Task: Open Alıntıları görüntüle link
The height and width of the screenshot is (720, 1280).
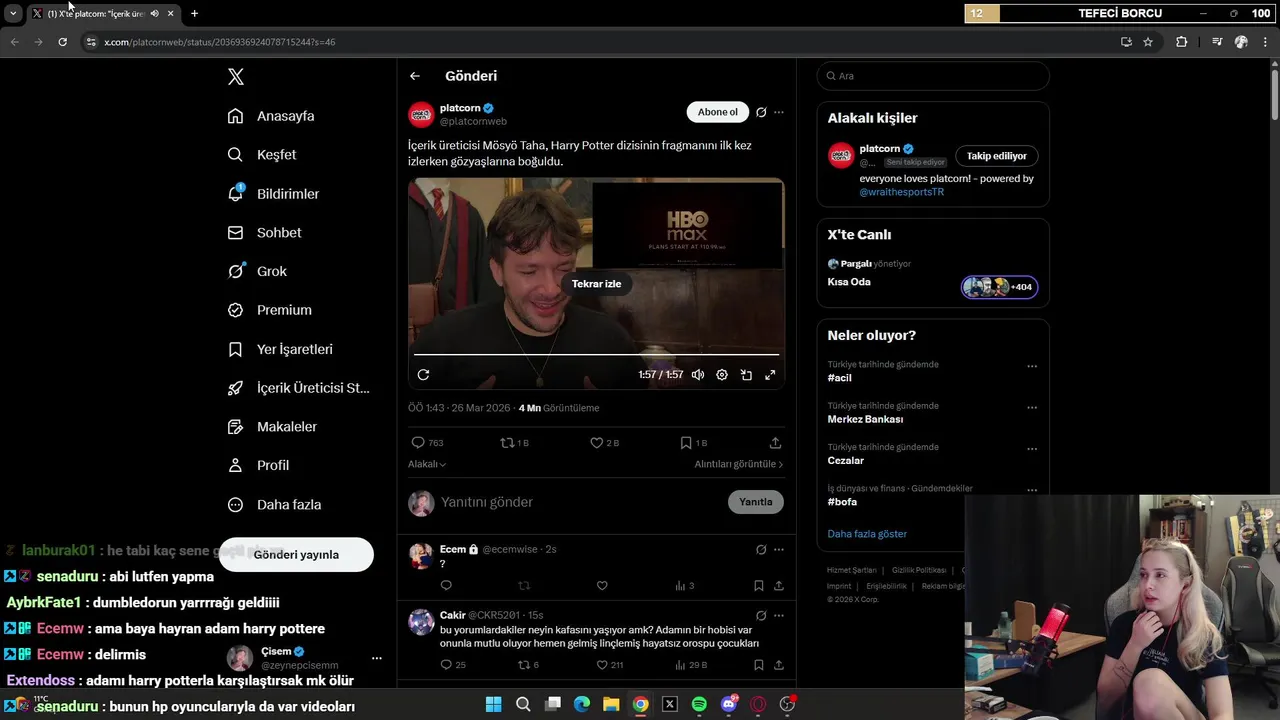Action: click(739, 464)
